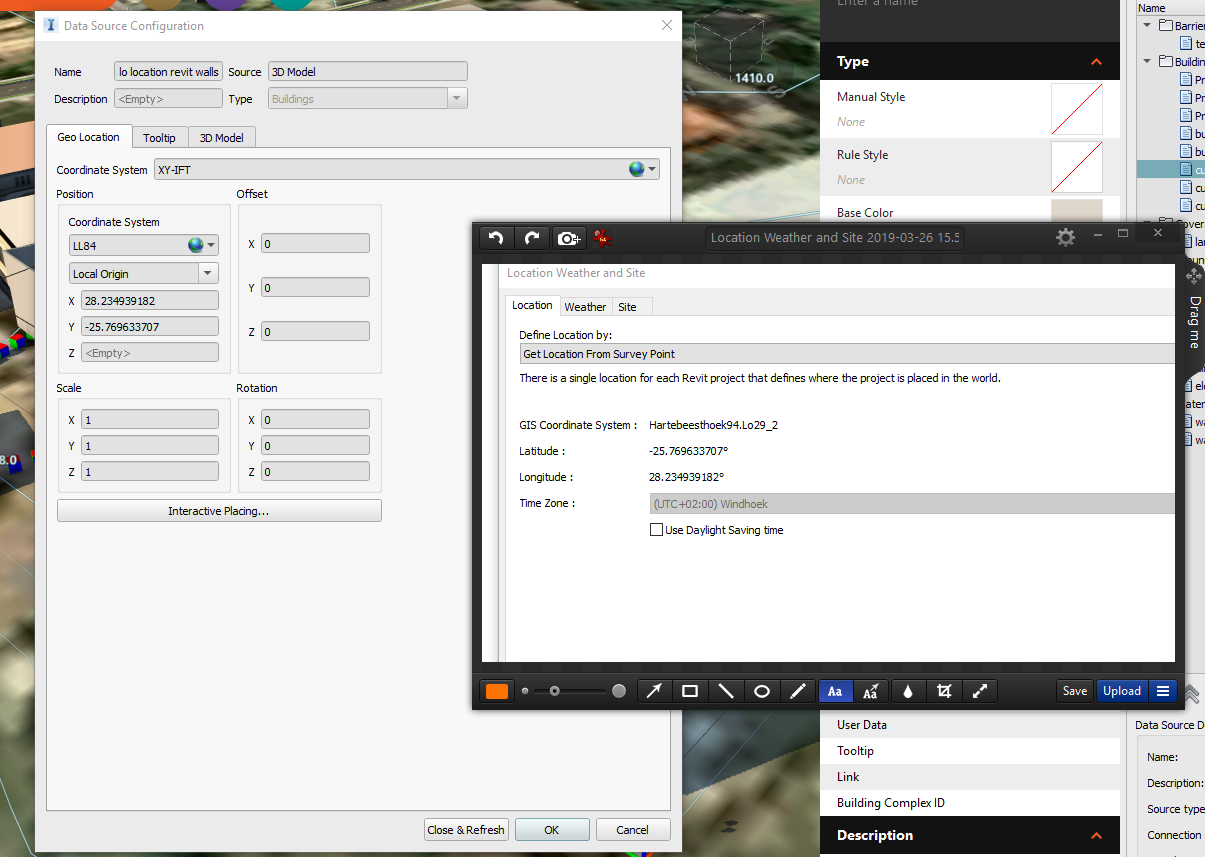This screenshot has width=1205, height=857.
Task: Select the blur droplet tool
Action: pos(908,691)
